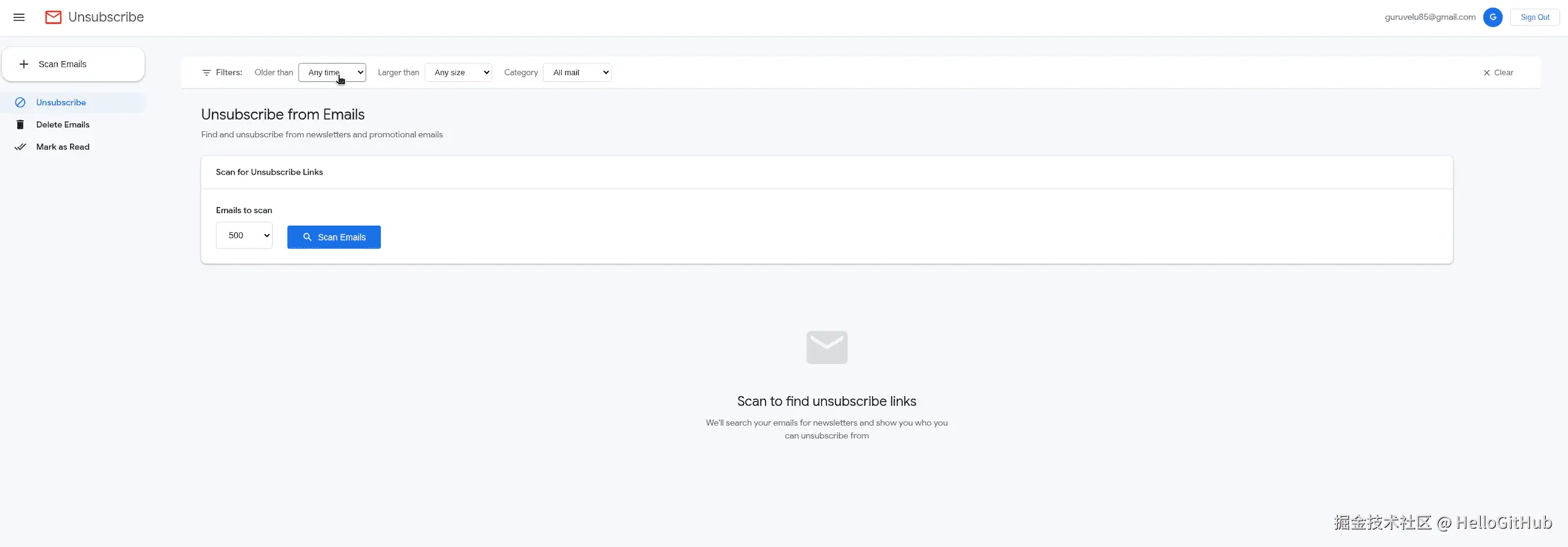Click the plus icon beside Scan Emails
This screenshot has width=1568, height=547.
tap(24, 64)
